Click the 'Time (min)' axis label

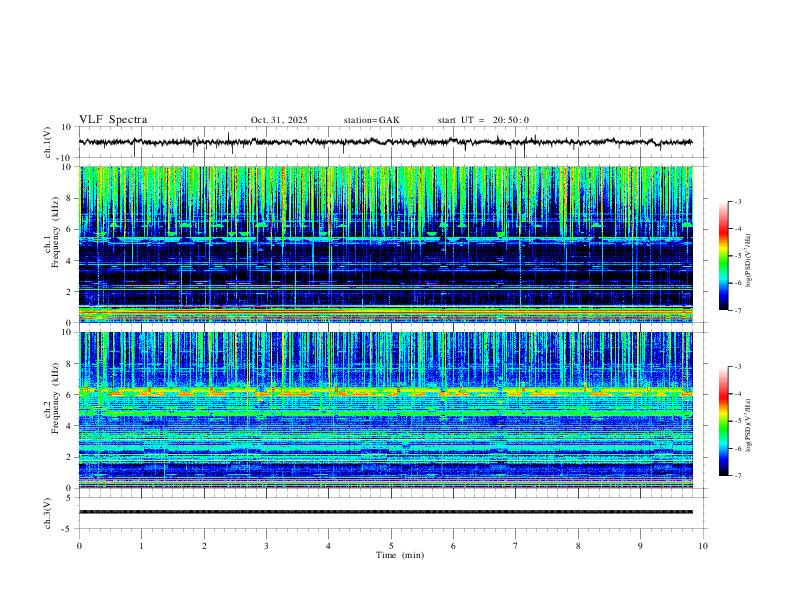400,555
